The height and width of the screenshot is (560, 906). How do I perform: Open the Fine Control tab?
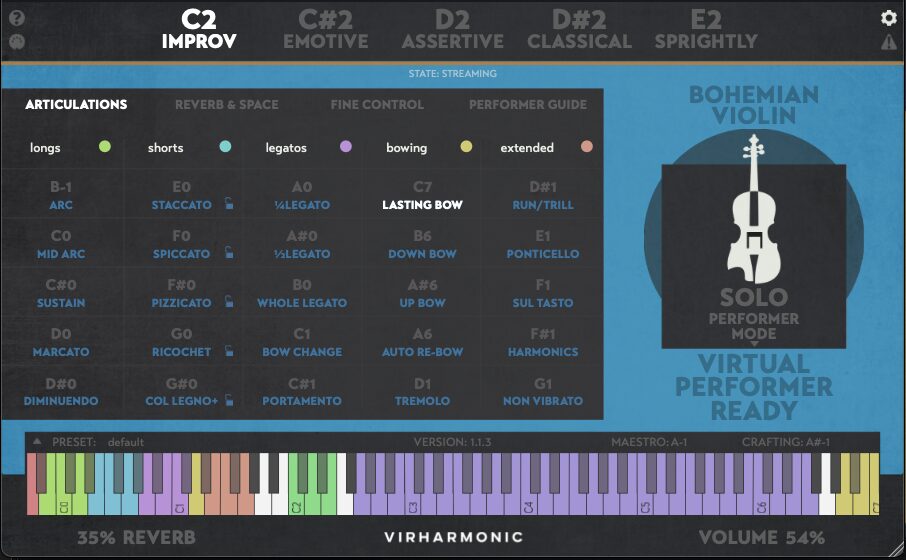377,104
